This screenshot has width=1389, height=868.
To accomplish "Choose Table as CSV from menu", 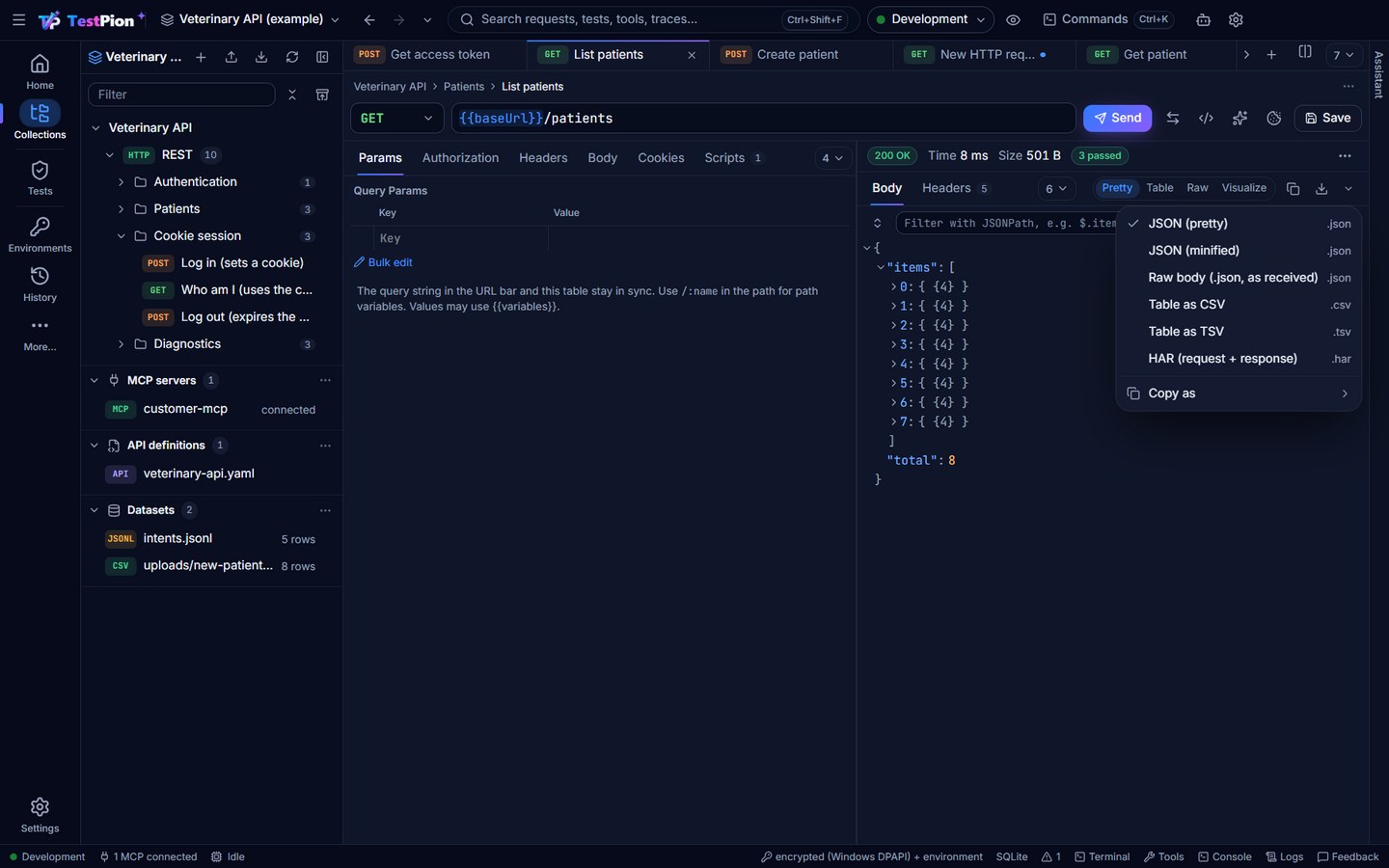I will pos(1239,304).
